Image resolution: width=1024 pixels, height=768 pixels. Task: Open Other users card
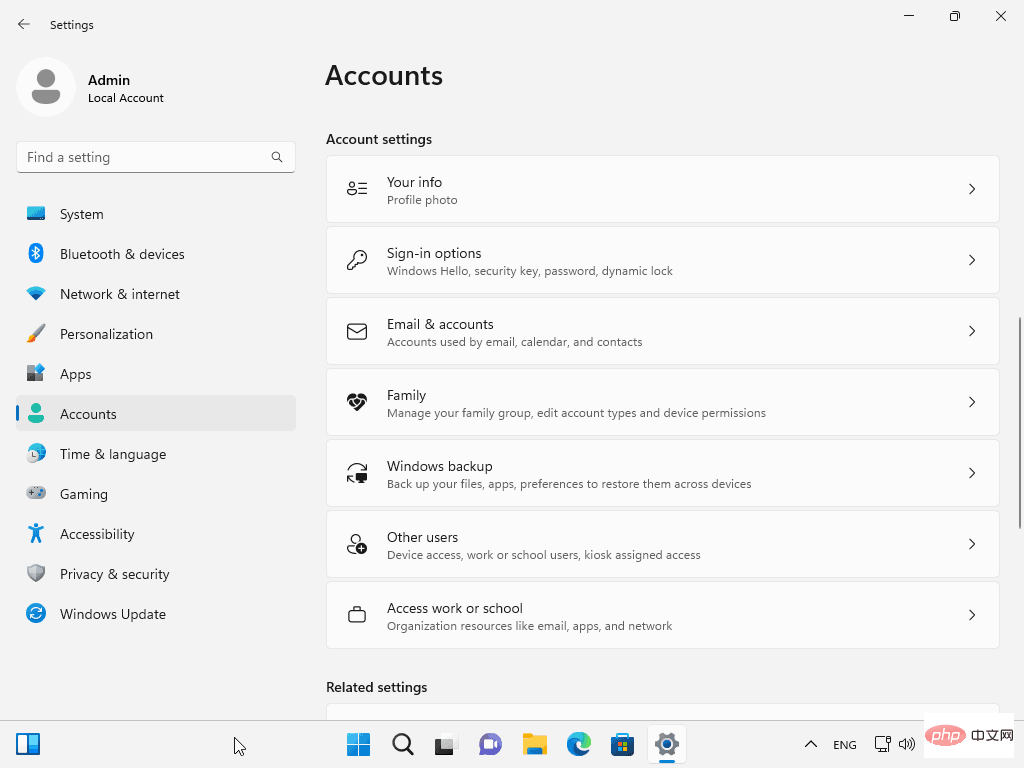(x=663, y=544)
